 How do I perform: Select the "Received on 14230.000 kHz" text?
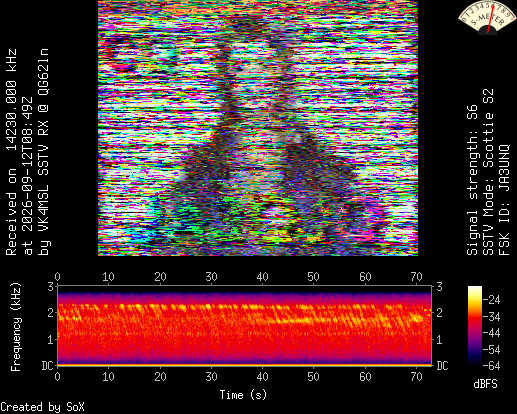pyautogui.click(x=11, y=152)
